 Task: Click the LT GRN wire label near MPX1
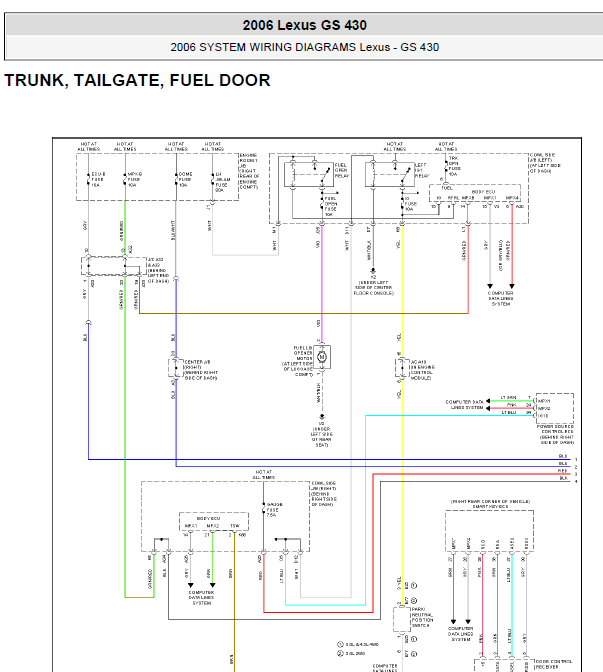(509, 397)
